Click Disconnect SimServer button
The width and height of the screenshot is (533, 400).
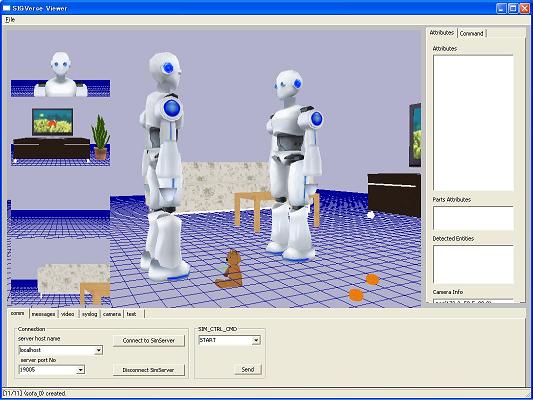click(x=149, y=370)
